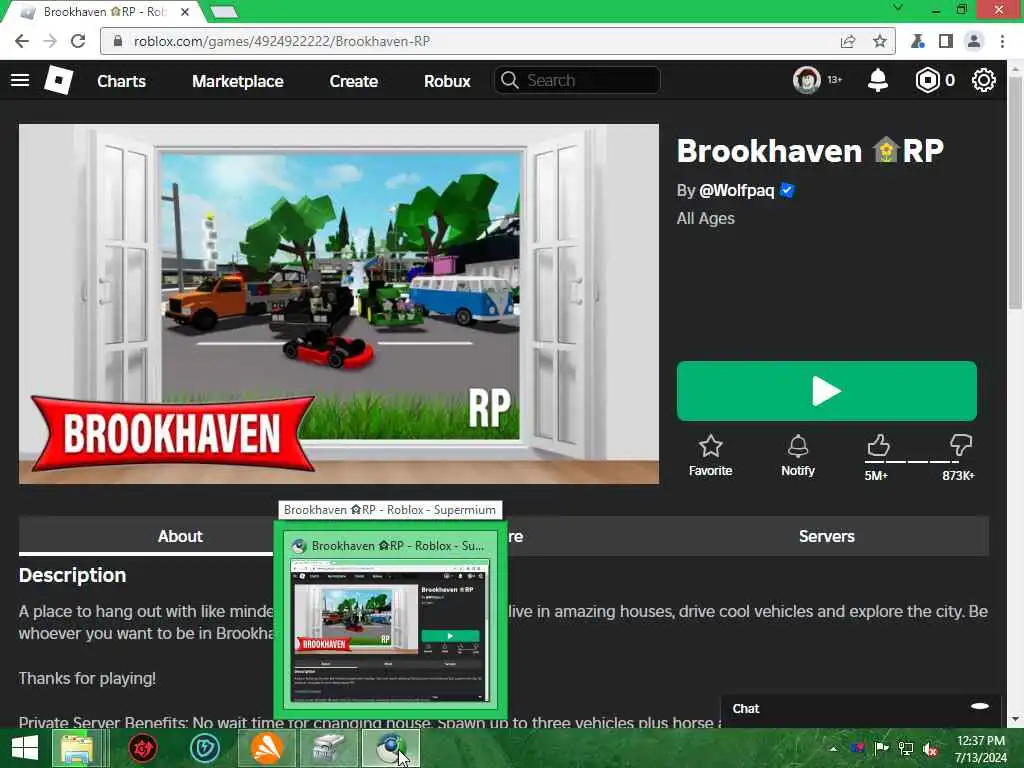Screen dimensions: 1024x768
Task: Open the browser profile icon
Action: click(x=974, y=41)
